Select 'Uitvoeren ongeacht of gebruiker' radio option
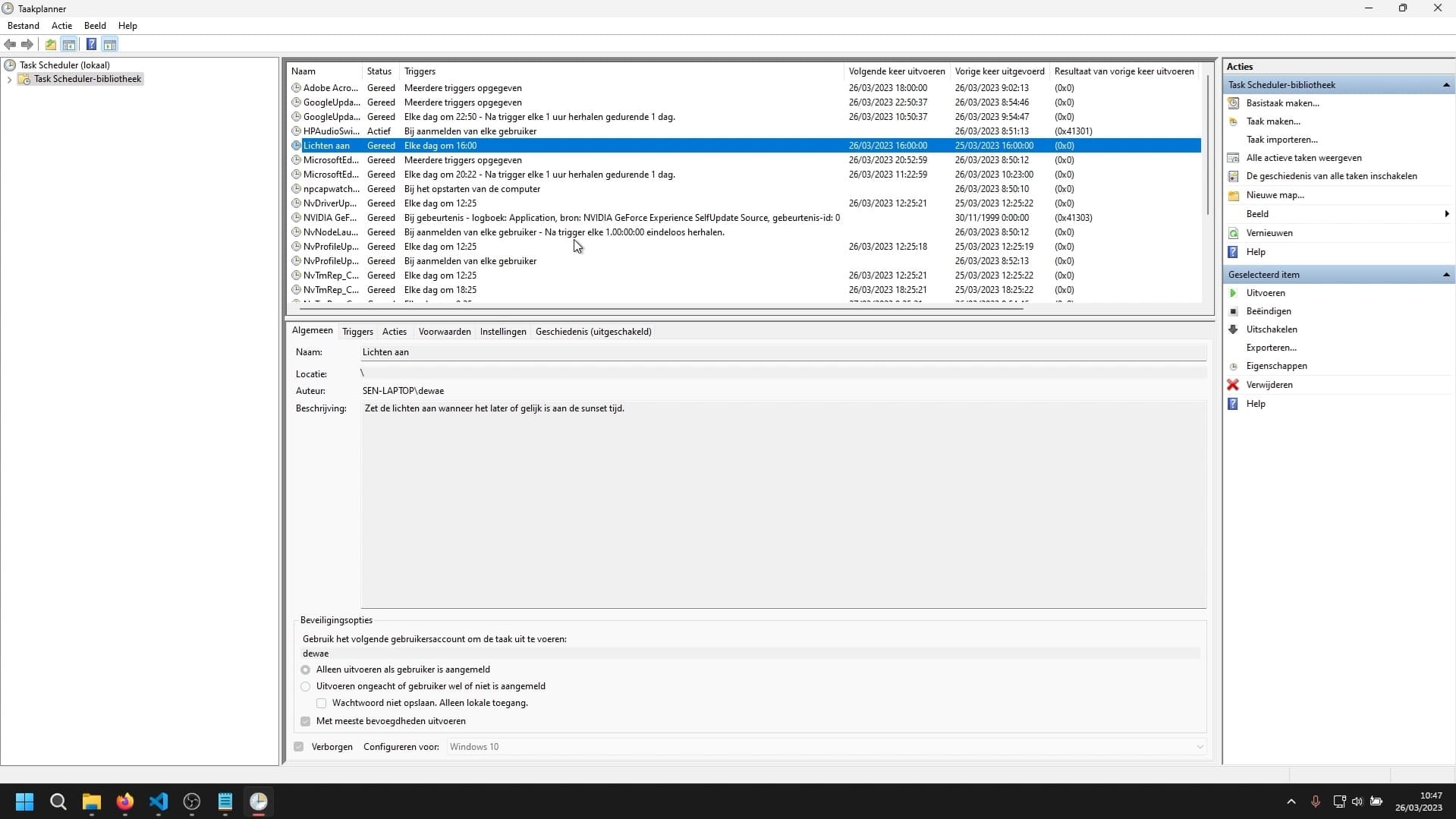1456x819 pixels. tap(306, 687)
